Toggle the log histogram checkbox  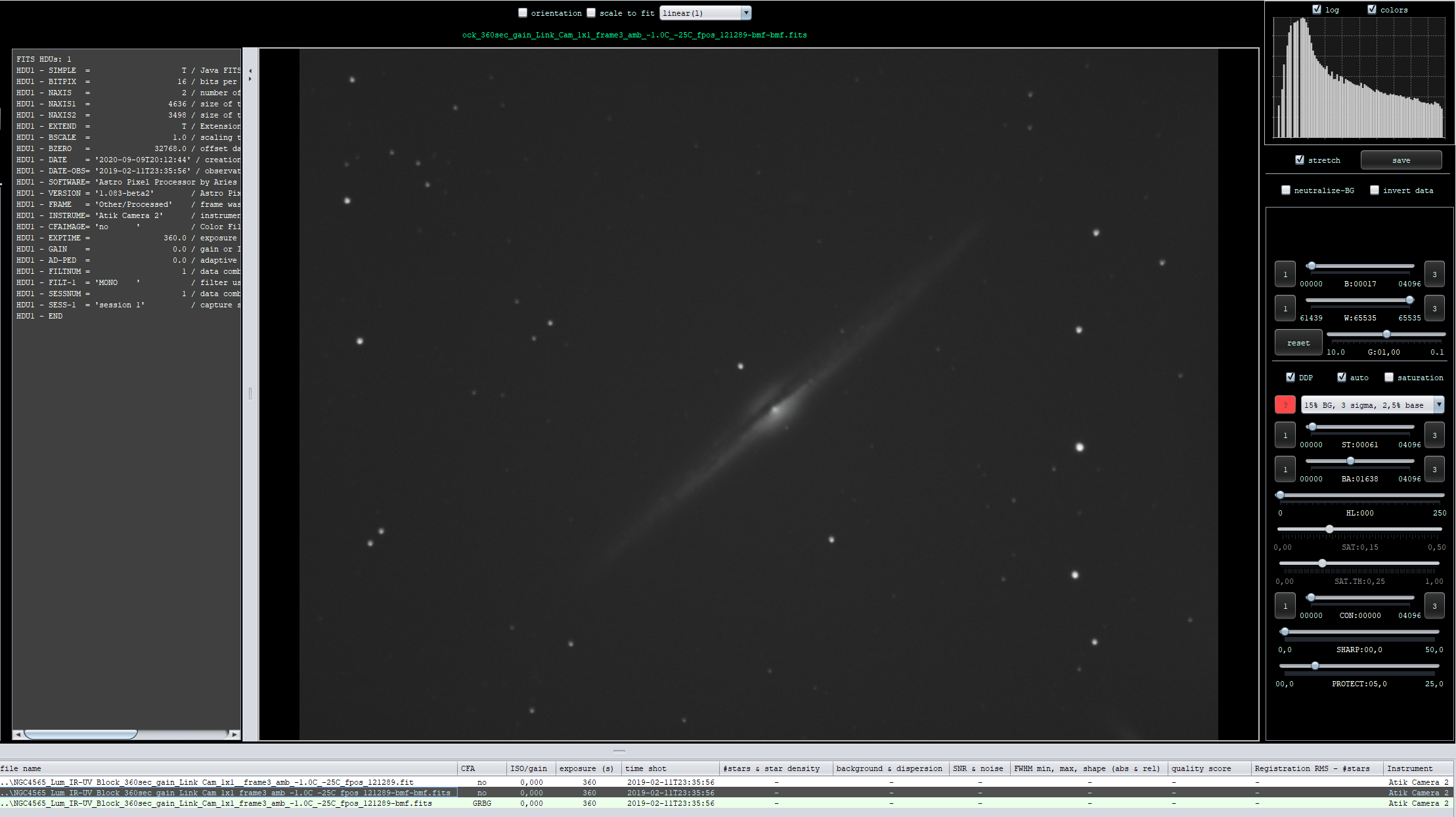(x=1317, y=9)
